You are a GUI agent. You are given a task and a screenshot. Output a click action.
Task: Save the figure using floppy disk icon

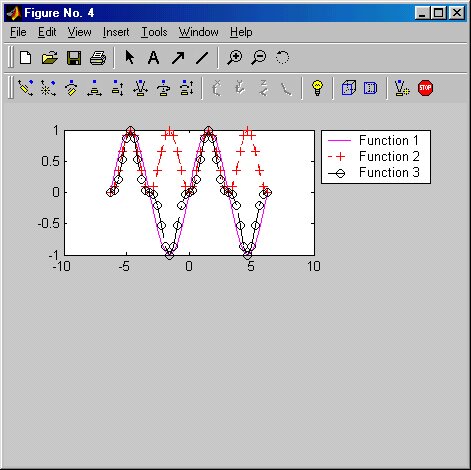[x=74, y=58]
